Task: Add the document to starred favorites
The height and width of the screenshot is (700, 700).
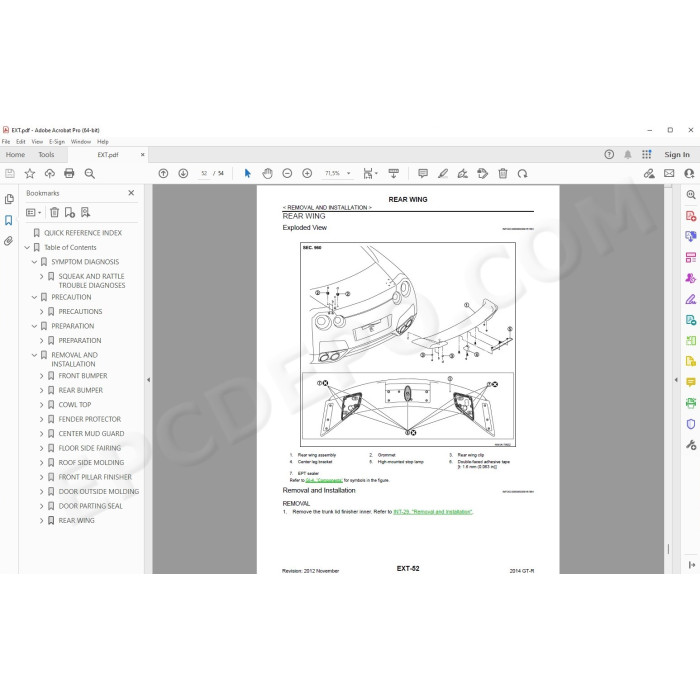Action: tap(29, 173)
